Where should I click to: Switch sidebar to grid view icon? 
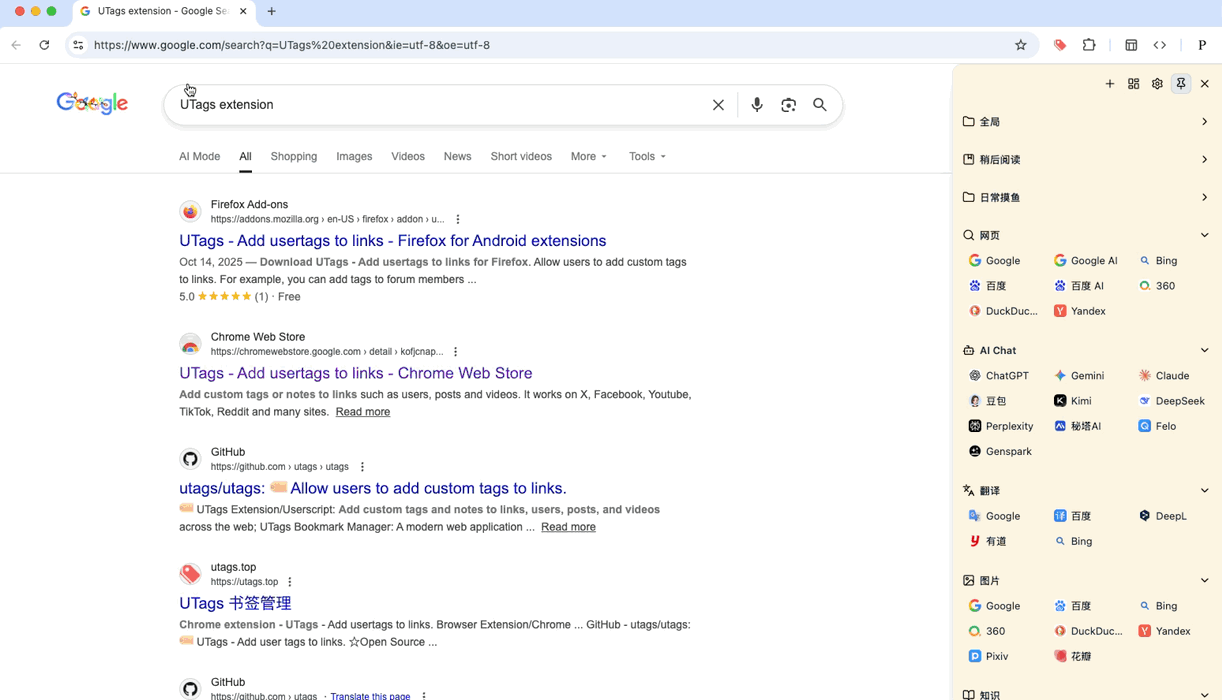point(1133,84)
